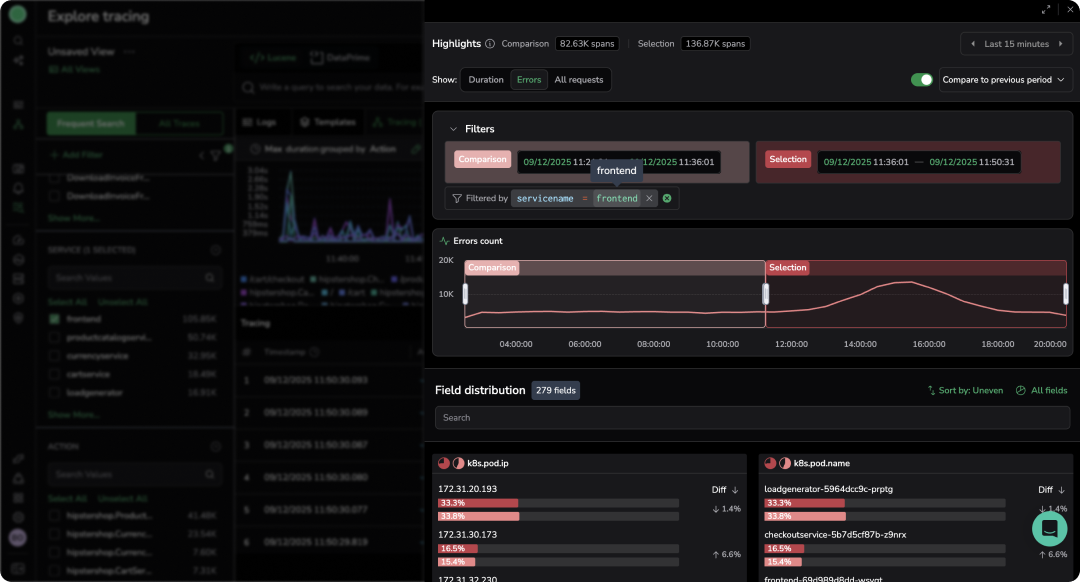The width and height of the screenshot is (1080, 582).
Task: Expand the Highlights panel to fullscreen
Action: tap(1046, 9)
